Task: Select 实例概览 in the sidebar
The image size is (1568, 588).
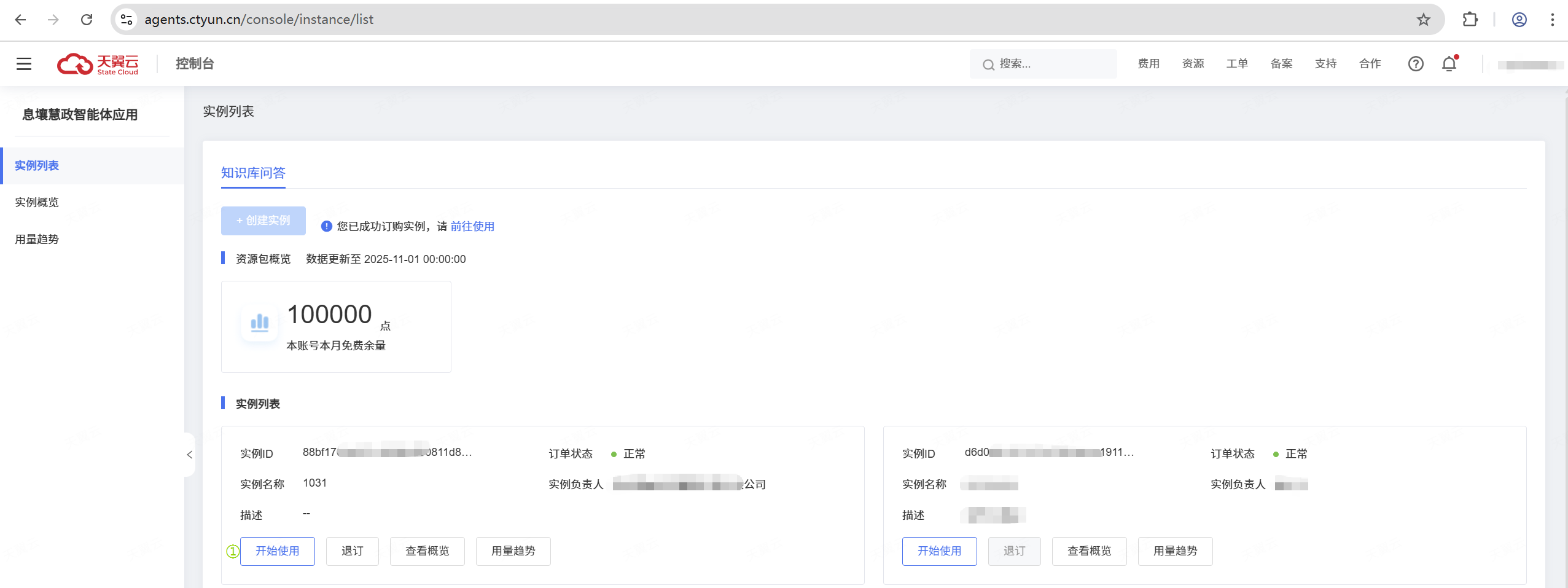Action: [37, 203]
